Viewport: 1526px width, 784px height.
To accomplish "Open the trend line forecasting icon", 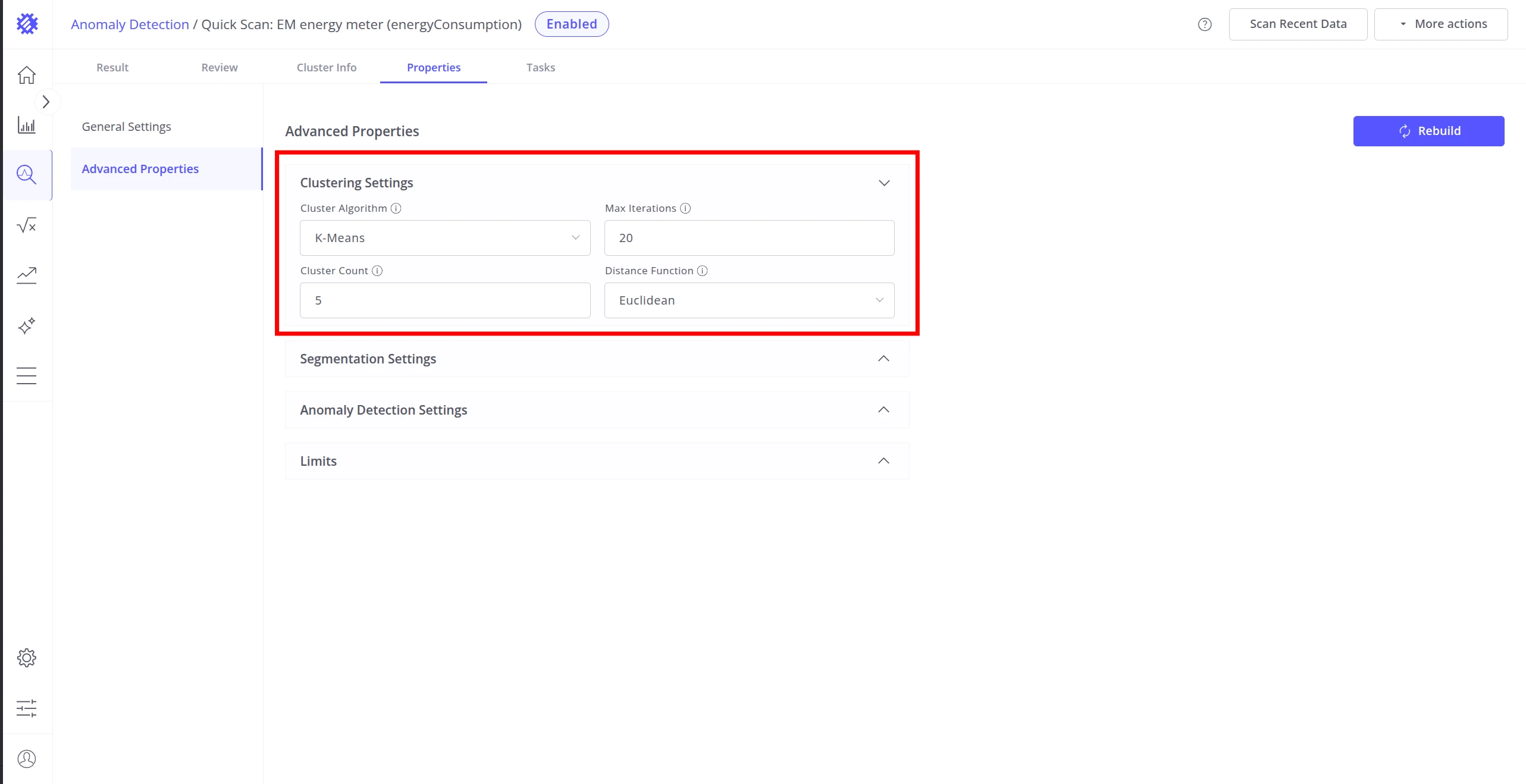I will coord(26,275).
